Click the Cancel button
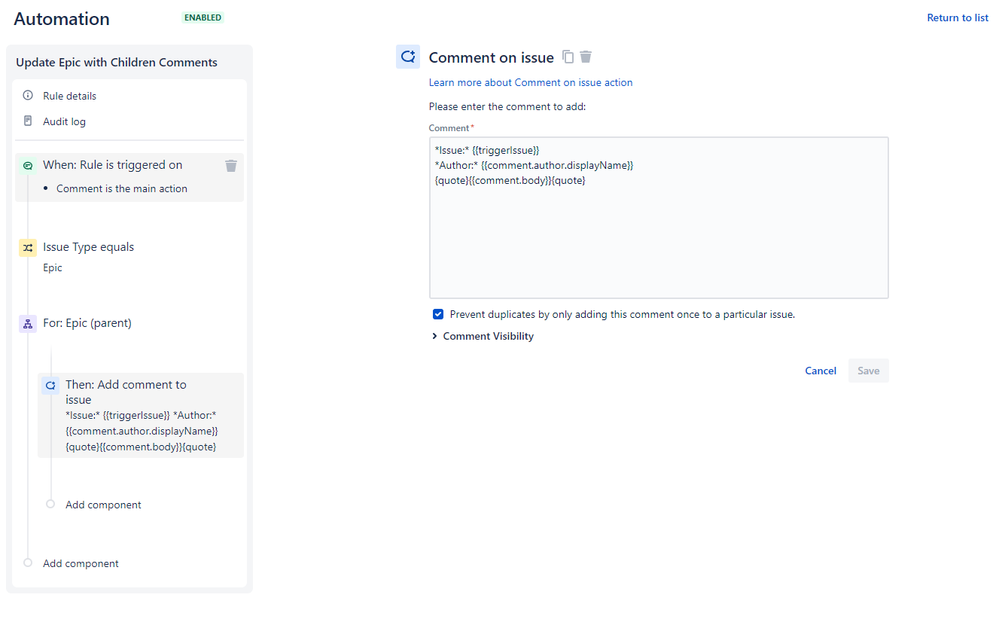This screenshot has width=999, height=635. tap(821, 371)
